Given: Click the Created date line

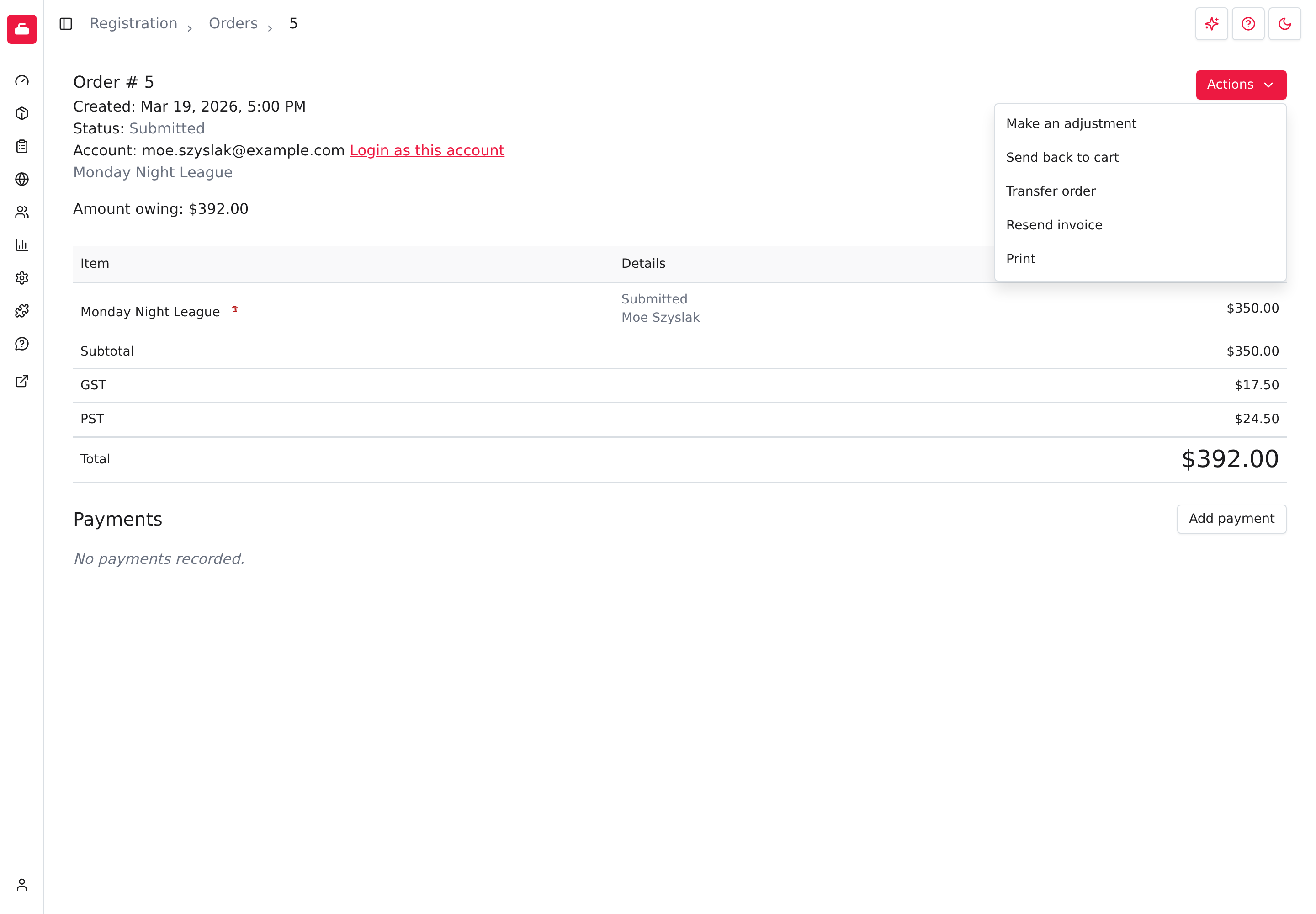Looking at the screenshot, I should click(190, 106).
